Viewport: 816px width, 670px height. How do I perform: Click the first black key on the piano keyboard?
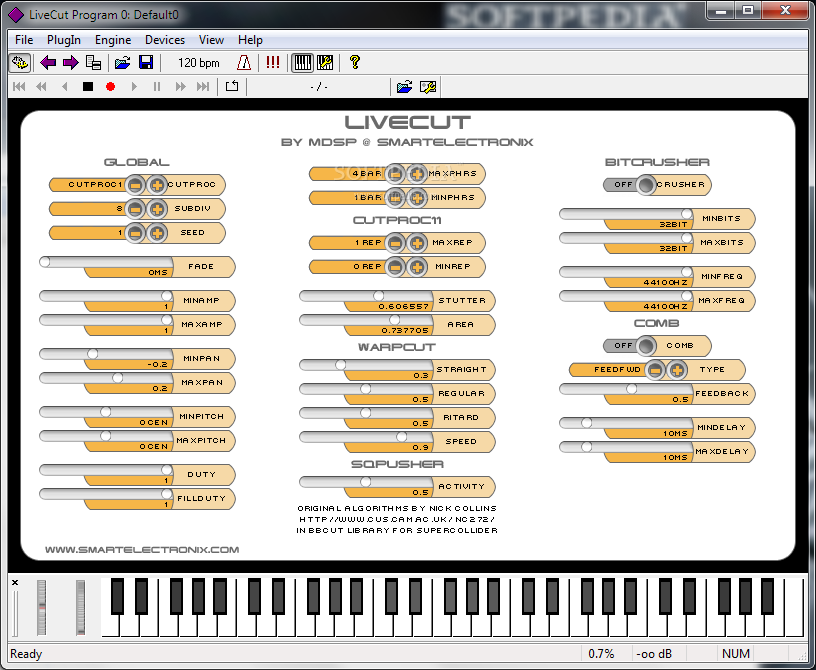coord(118,597)
